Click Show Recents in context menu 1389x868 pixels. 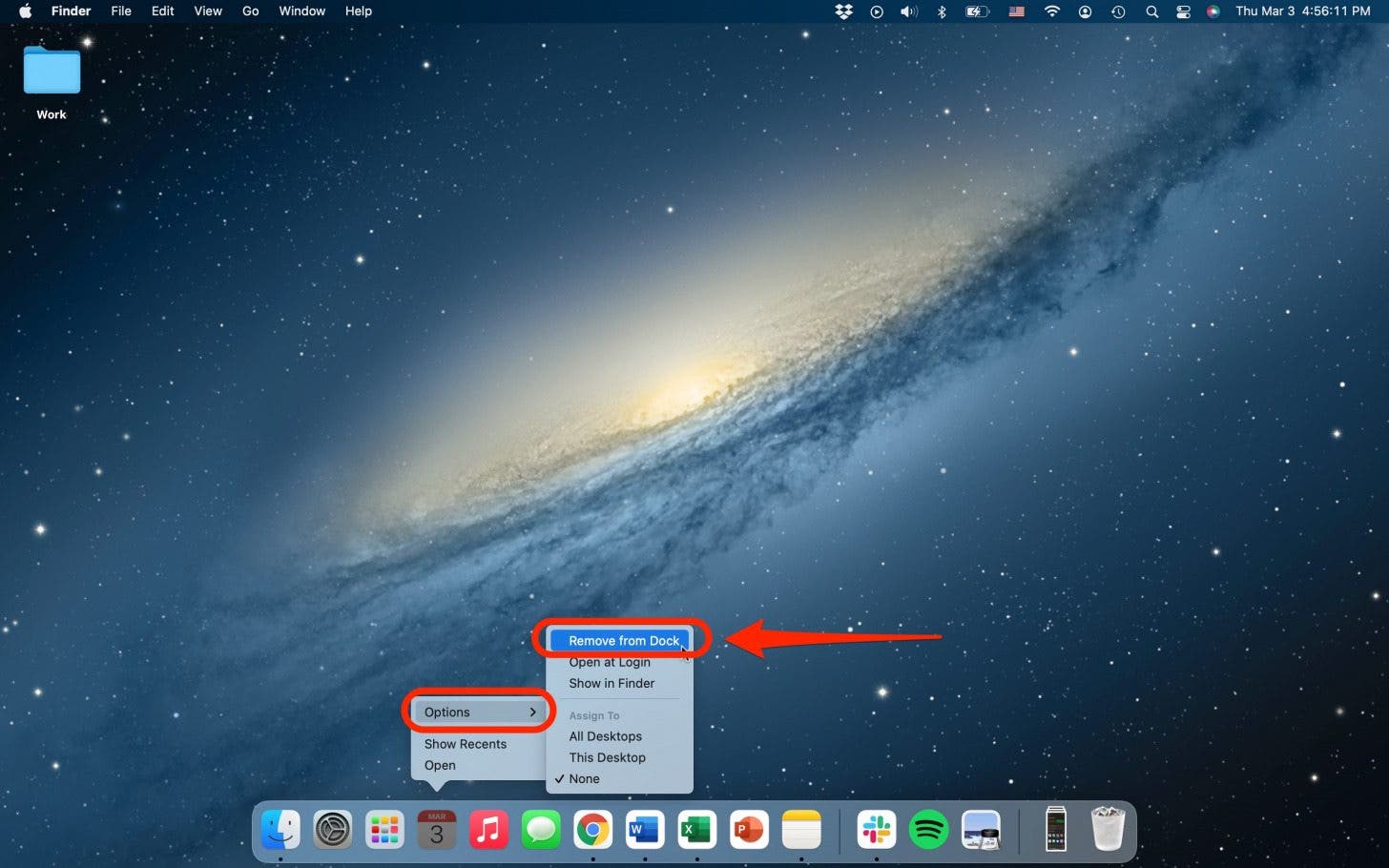click(x=466, y=744)
